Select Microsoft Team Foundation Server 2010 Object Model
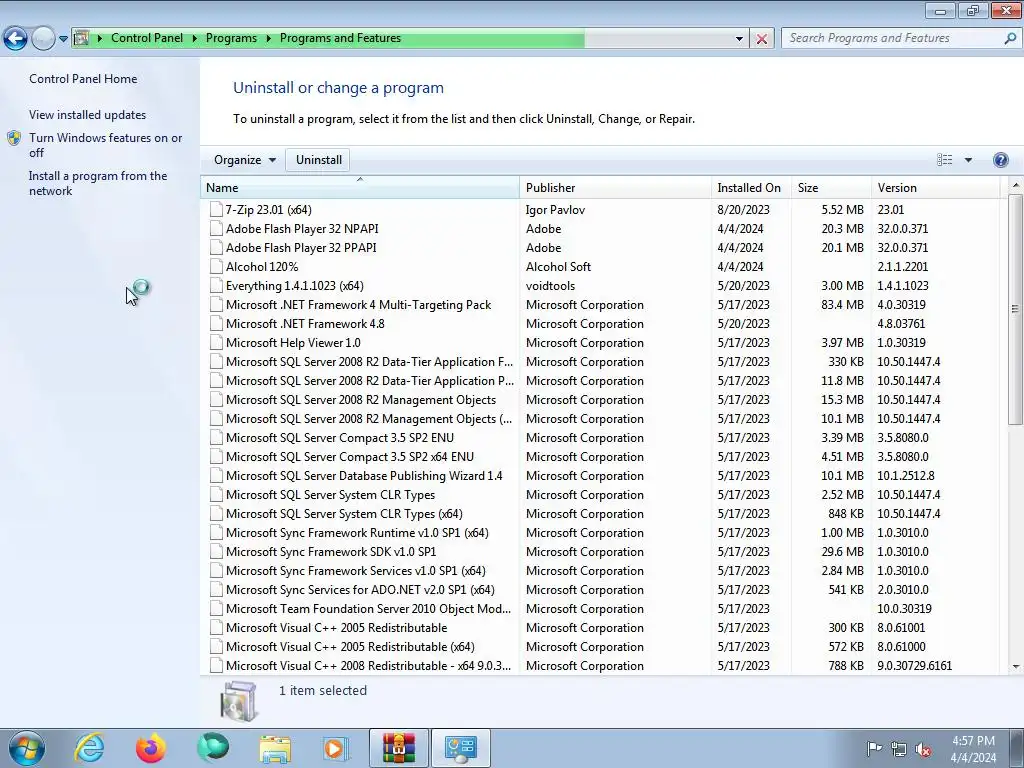Image resolution: width=1024 pixels, height=768 pixels. click(x=368, y=608)
